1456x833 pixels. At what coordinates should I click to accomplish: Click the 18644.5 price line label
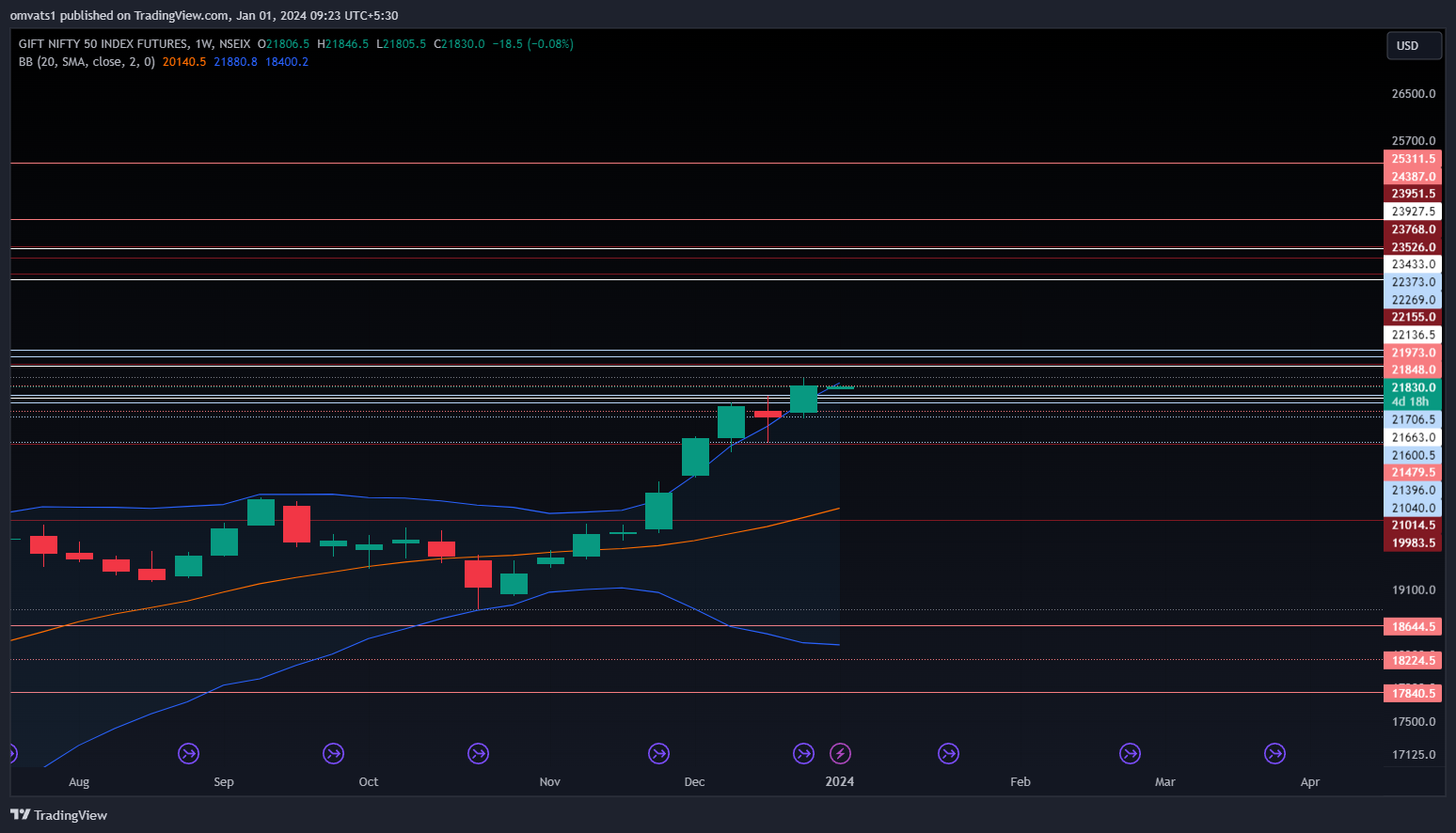coord(1413,626)
